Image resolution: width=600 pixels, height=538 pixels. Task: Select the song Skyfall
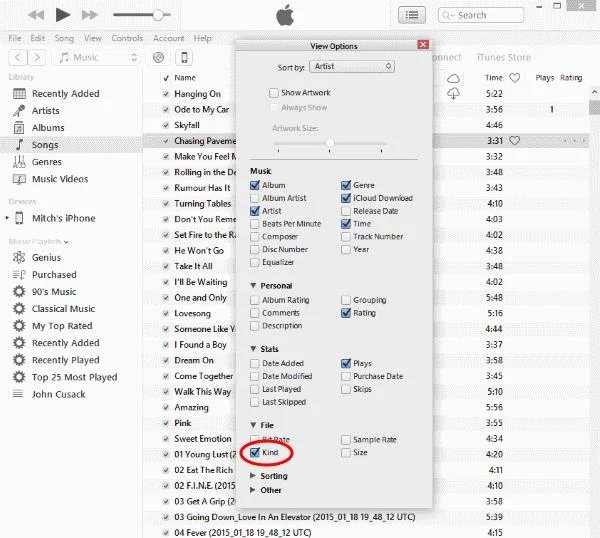[x=187, y=125]
